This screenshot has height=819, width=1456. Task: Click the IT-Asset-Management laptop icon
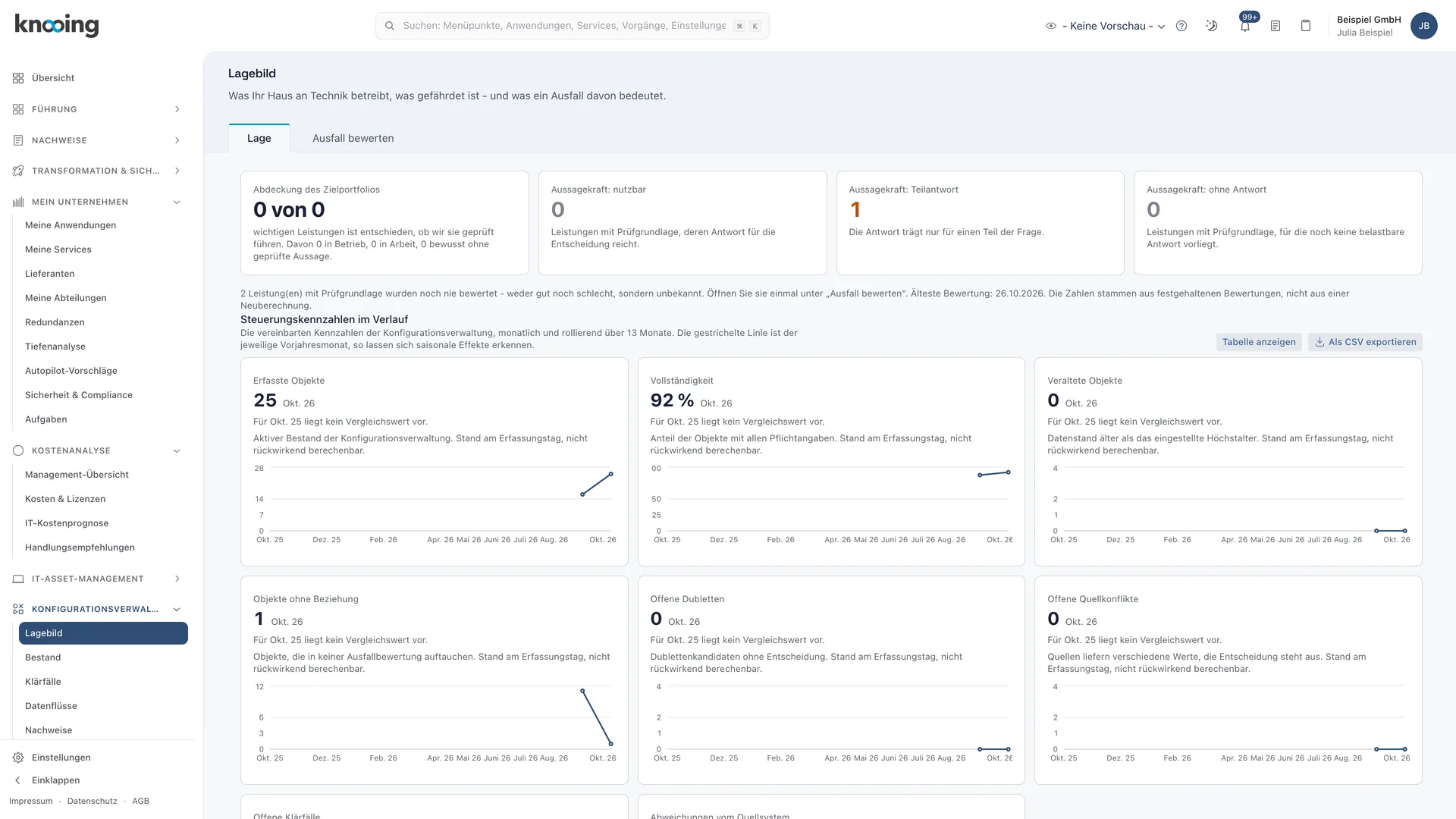pos(18,579)
